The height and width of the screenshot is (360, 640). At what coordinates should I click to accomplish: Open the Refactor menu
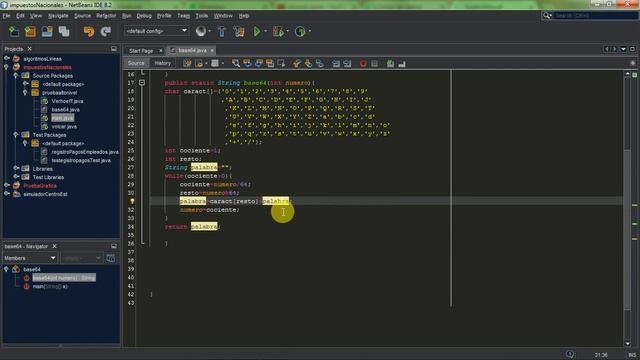coord(106,16)
